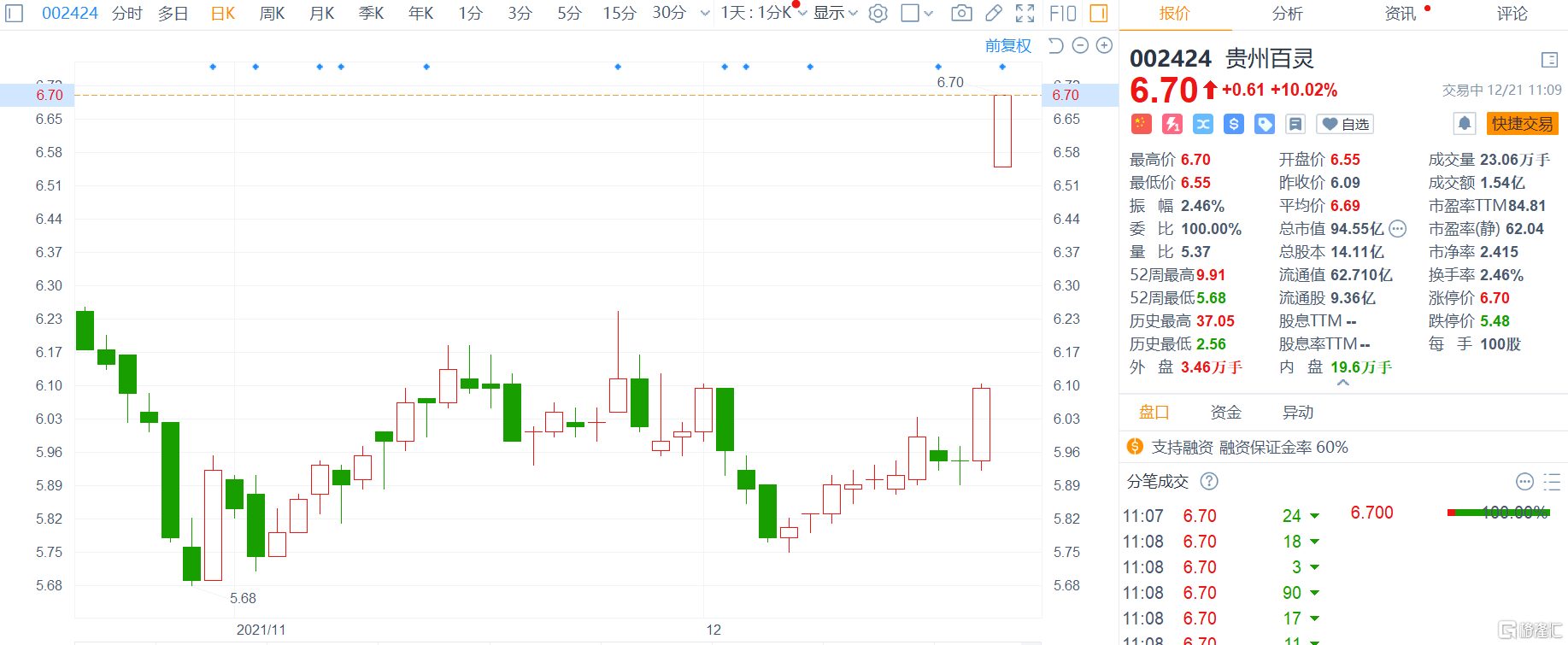Open the 显示 display dropdown
The image size is (1568, 645).
(835, 13)
